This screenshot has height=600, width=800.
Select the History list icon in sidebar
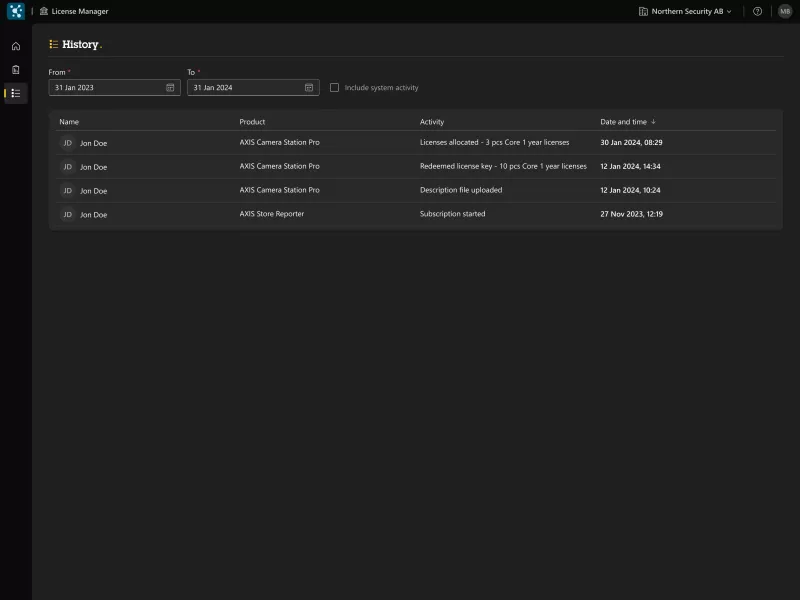[x=15, y=93]
